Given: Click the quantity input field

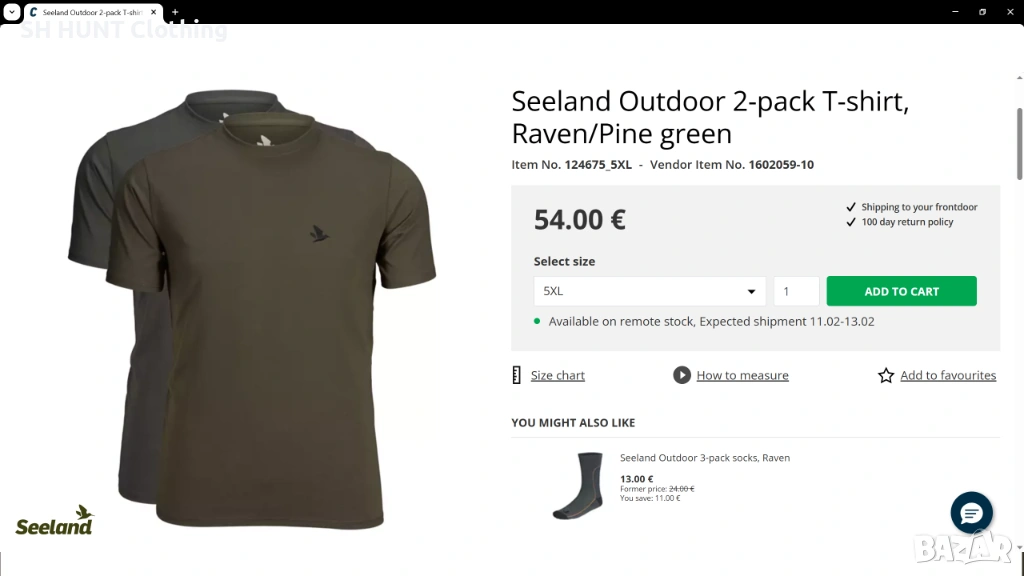Looking at the screenshot, I should [796, 291].
